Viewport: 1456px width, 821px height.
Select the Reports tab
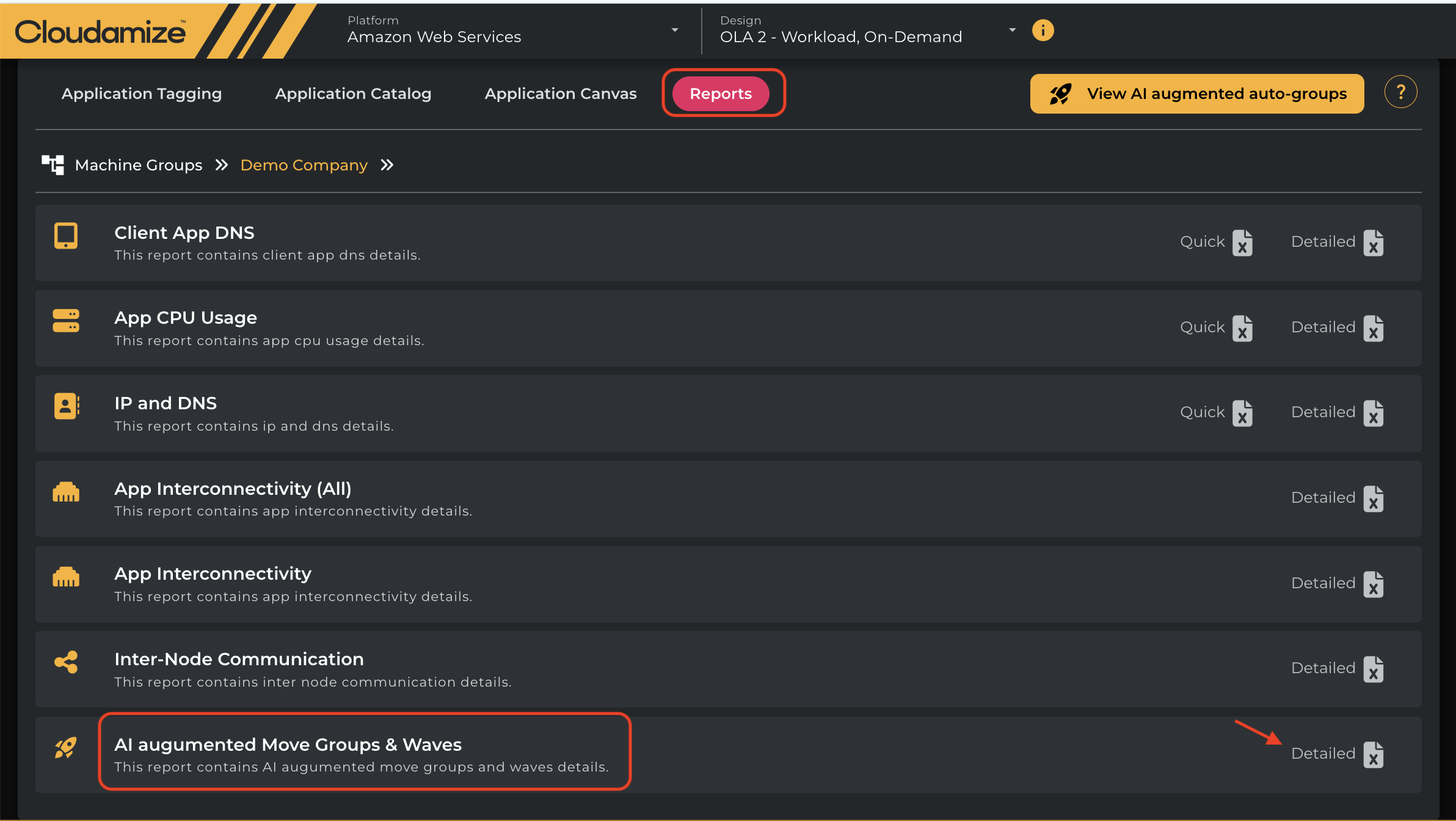721,93
